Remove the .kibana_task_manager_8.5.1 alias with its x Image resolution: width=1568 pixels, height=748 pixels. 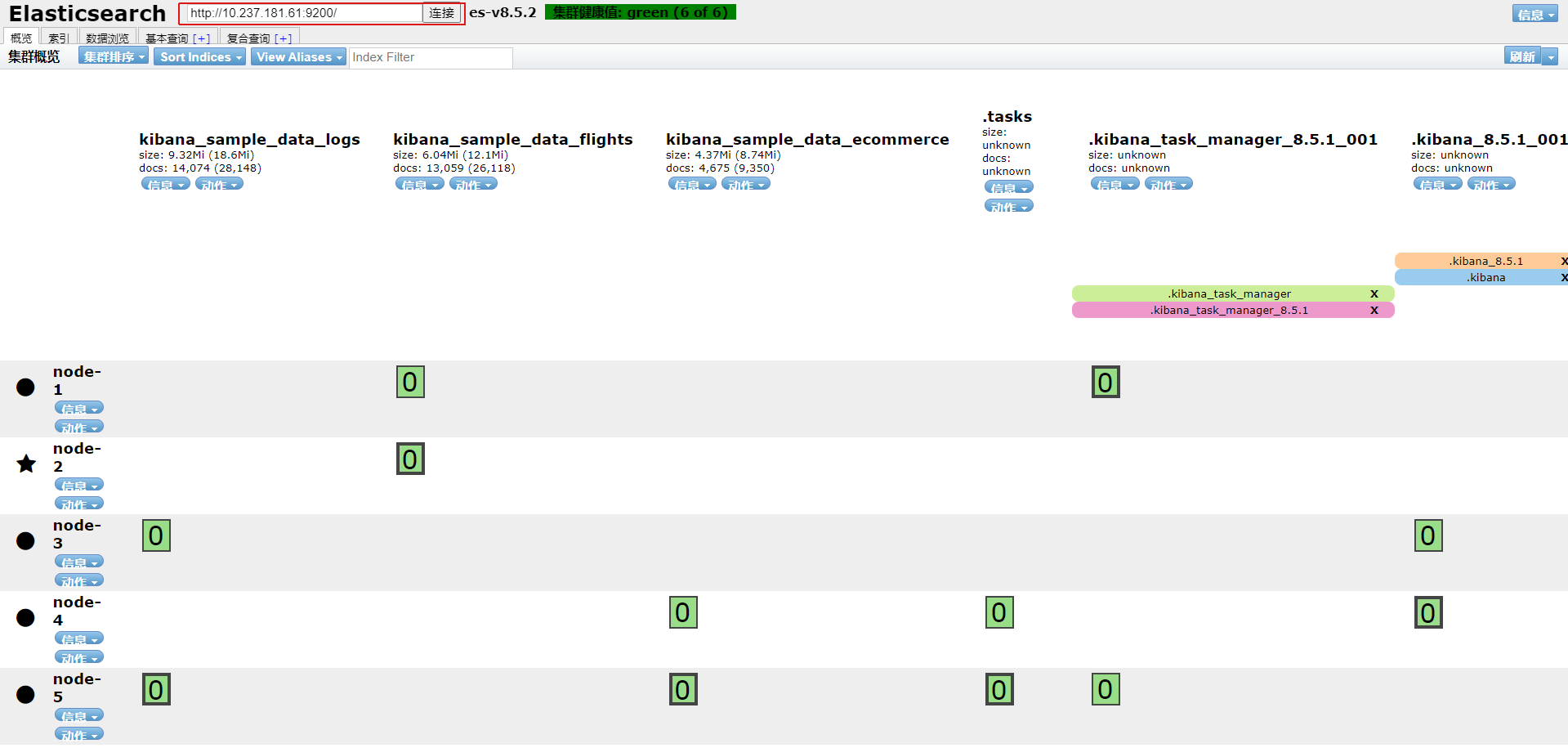click(1374, 310)
